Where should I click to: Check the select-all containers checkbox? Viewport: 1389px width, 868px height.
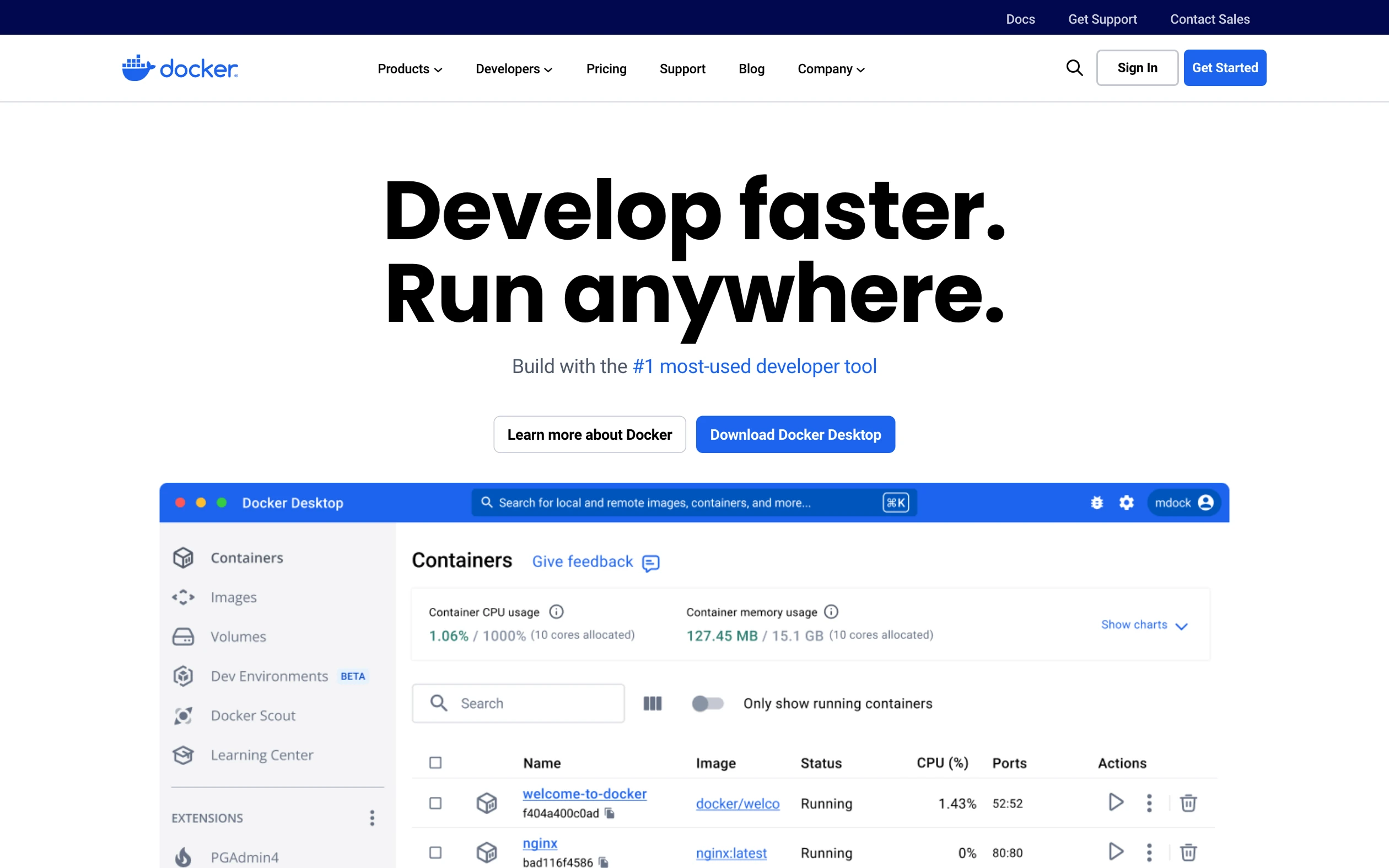coord(435,763)
